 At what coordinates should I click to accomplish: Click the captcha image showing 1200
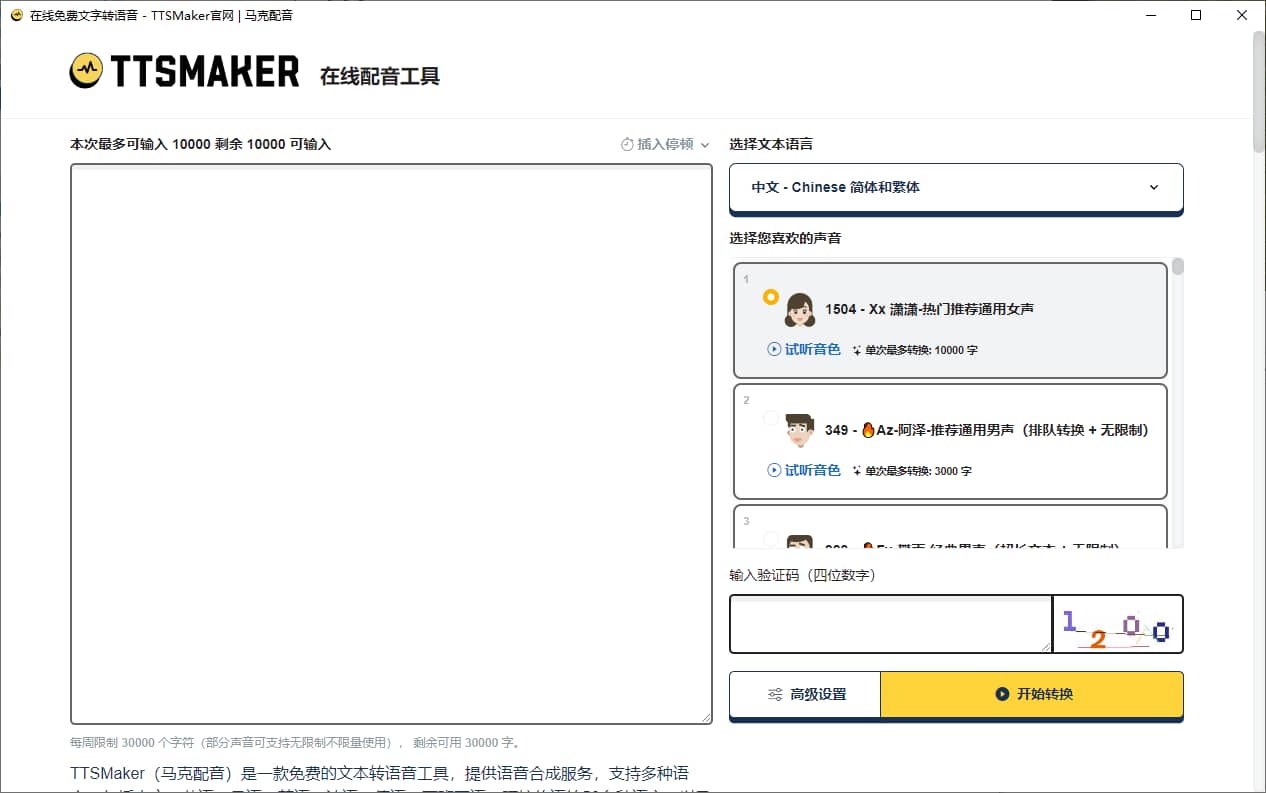(x=1118, y=624)
